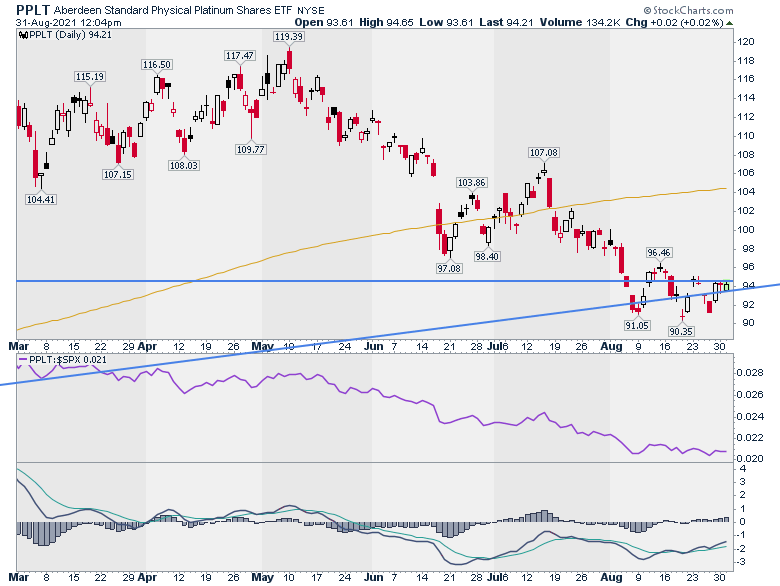Click the Low 93.61 value in header
The image size is (780, 586).
click(446, 22)
